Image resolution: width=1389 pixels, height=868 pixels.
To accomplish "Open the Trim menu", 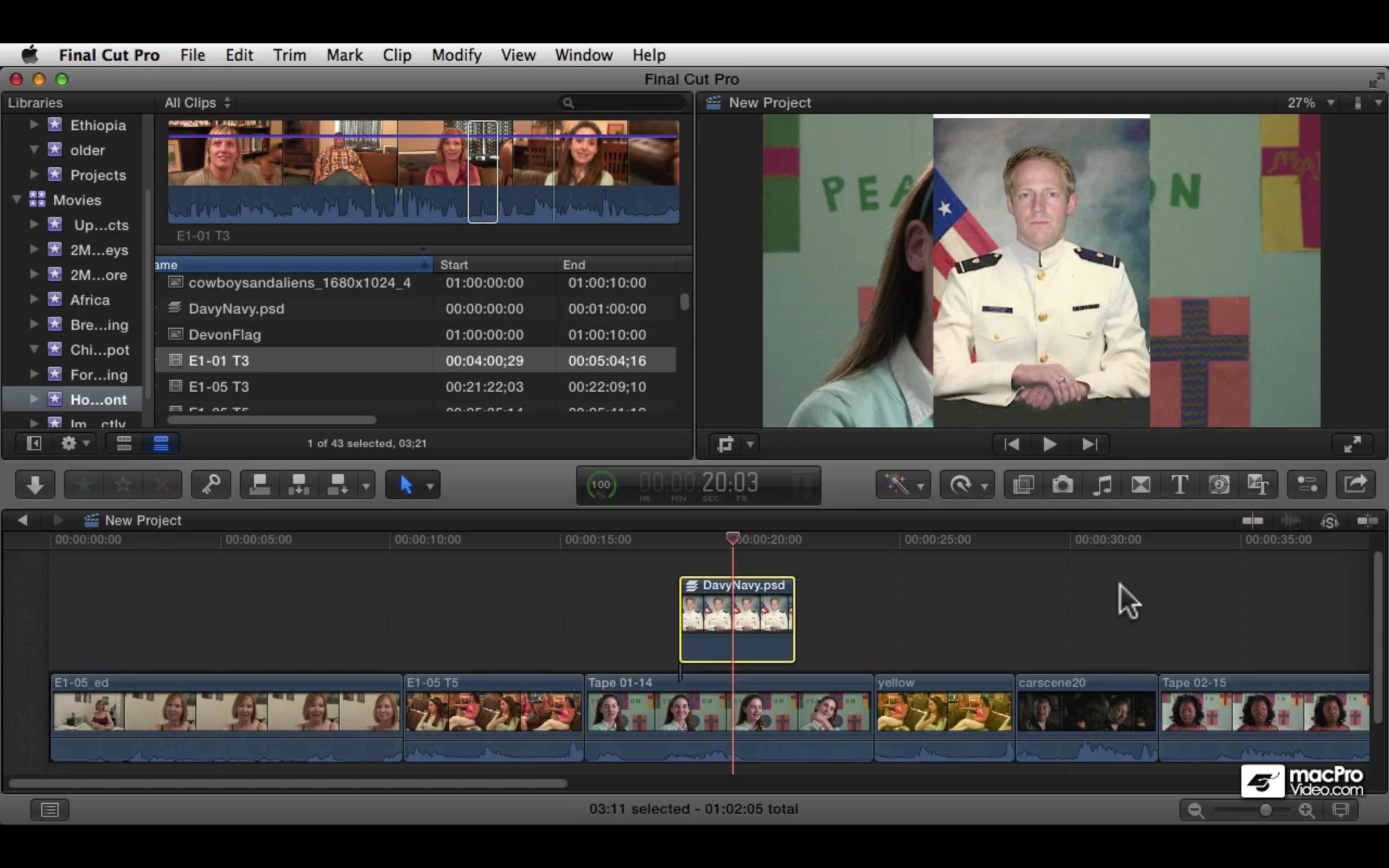I will [x=289, y=55].
